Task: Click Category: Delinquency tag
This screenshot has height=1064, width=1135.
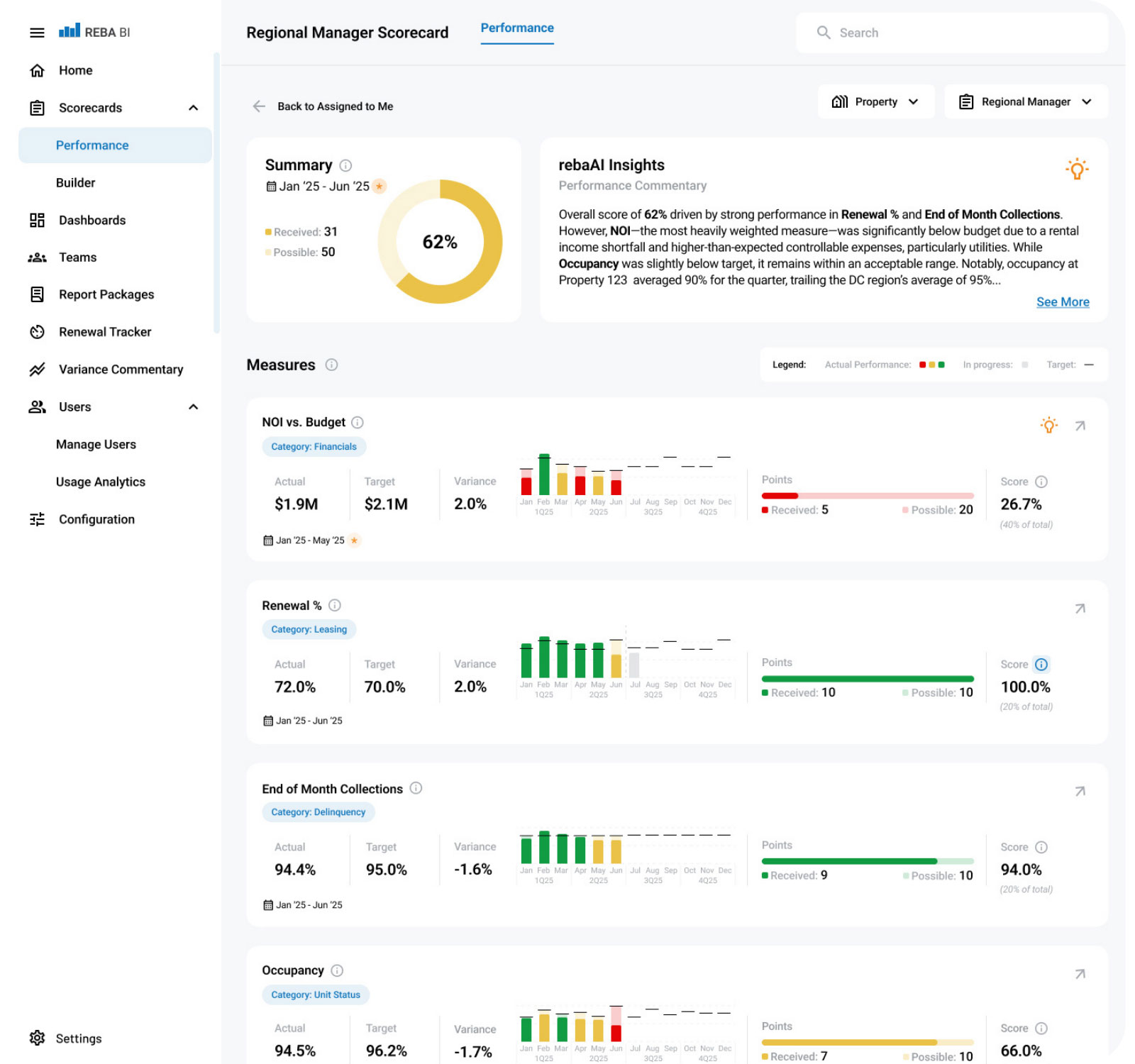Action: (x=319, y=812)
